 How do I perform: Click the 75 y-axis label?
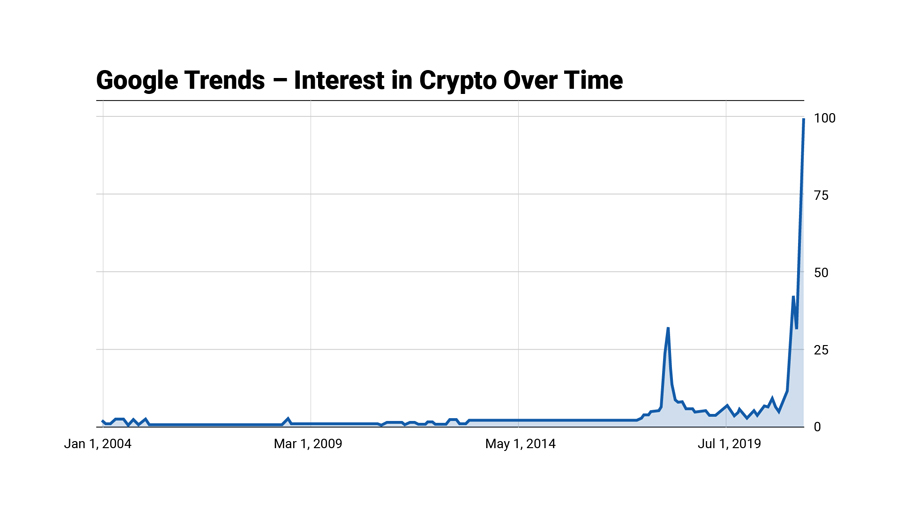pos(821,196)
